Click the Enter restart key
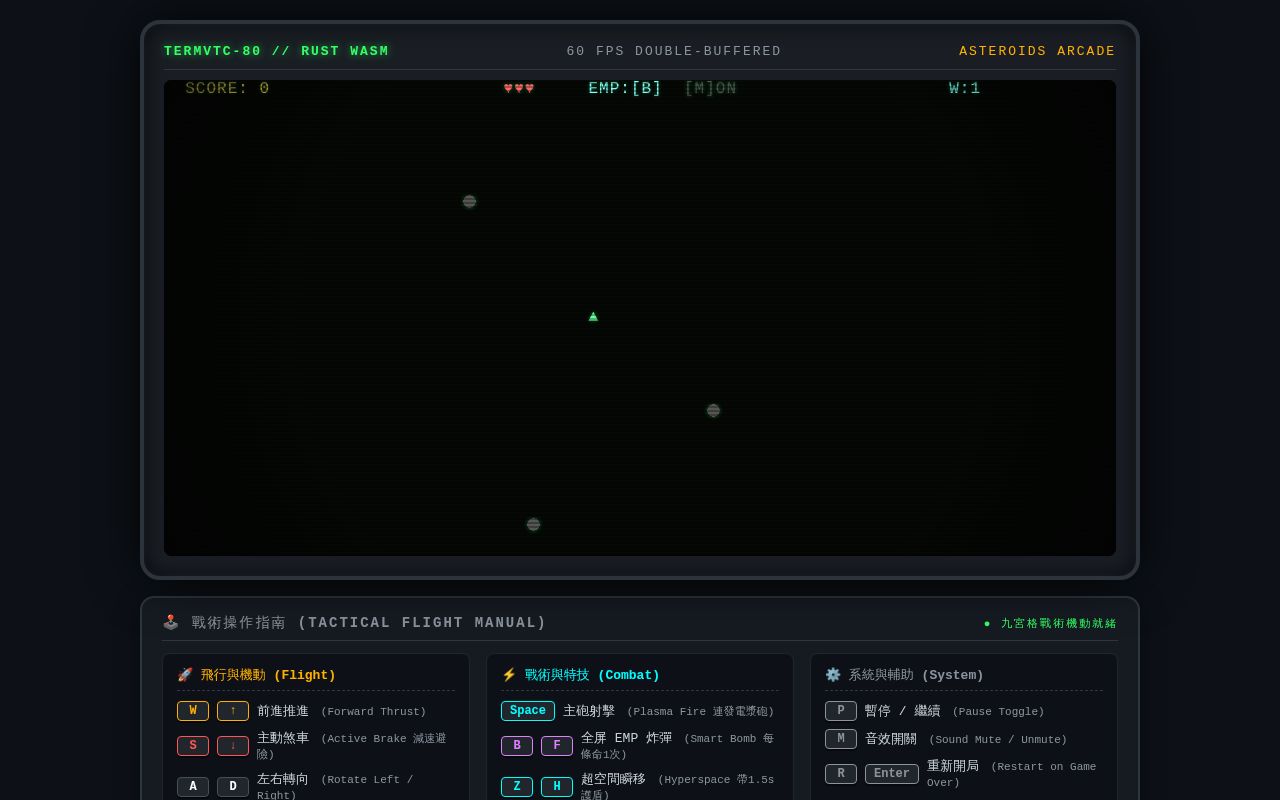The width and height of the screenshot is (1280, 800). point(892,774)
